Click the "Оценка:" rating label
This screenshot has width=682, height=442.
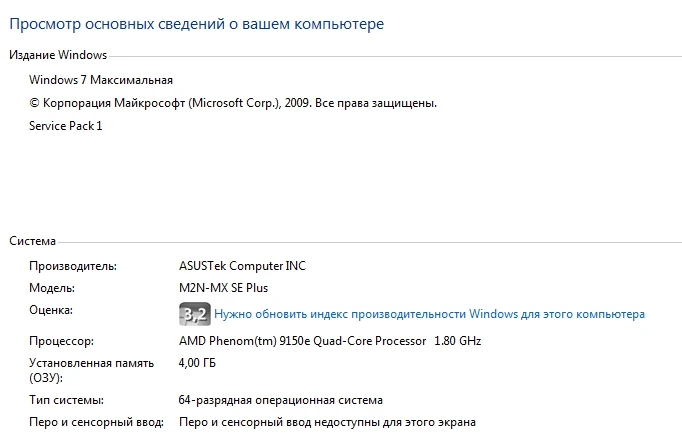click(x=52, y=311)
